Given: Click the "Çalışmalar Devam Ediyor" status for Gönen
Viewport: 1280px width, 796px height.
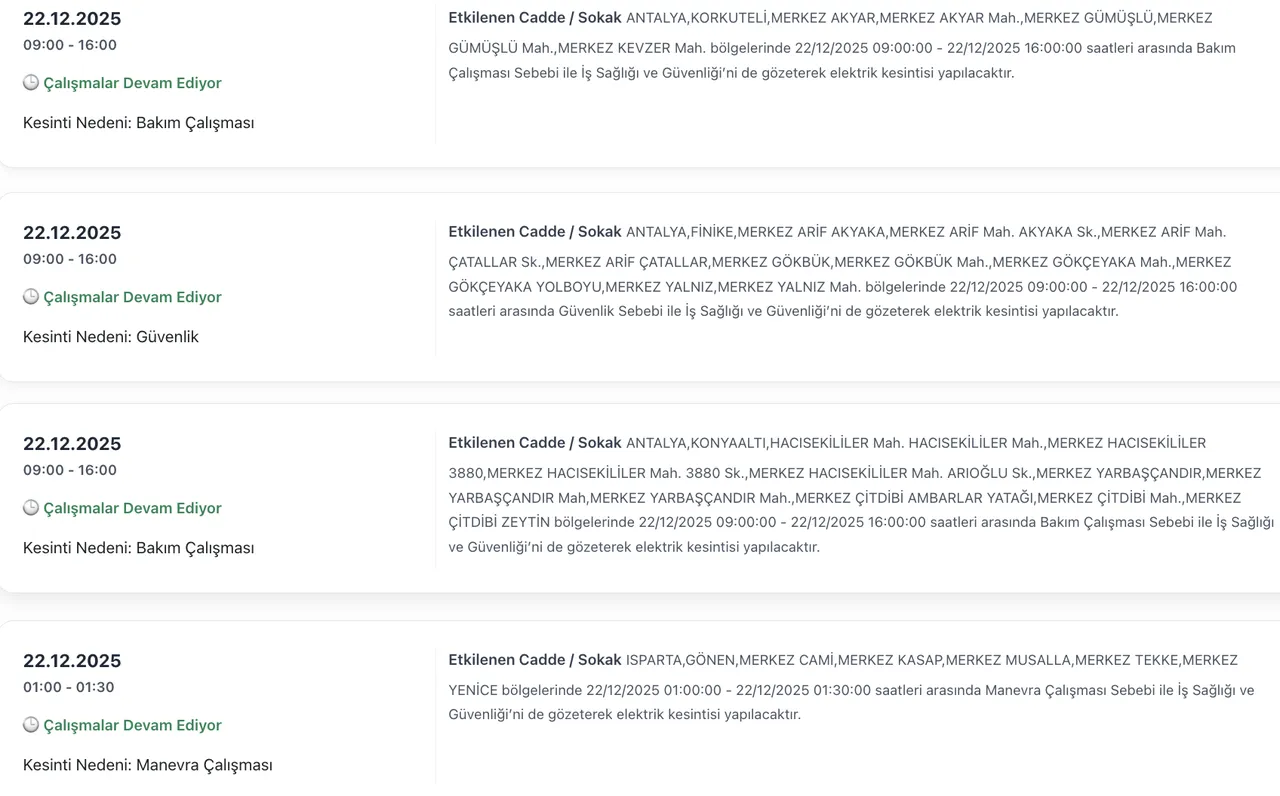Looking at the screenshot, I should tap(132, 725).
